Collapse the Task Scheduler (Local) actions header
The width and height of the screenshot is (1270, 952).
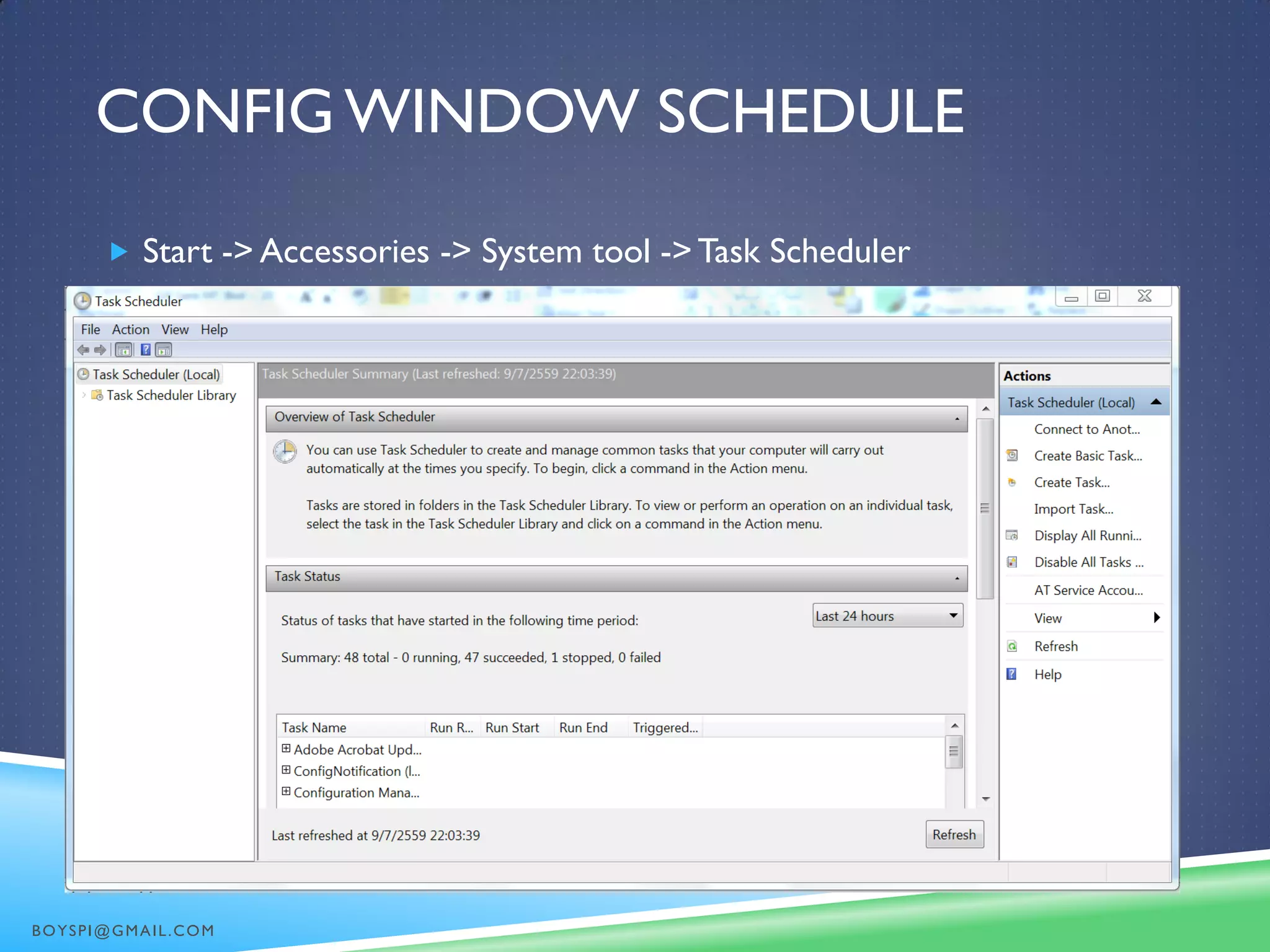pos(1156,402)
